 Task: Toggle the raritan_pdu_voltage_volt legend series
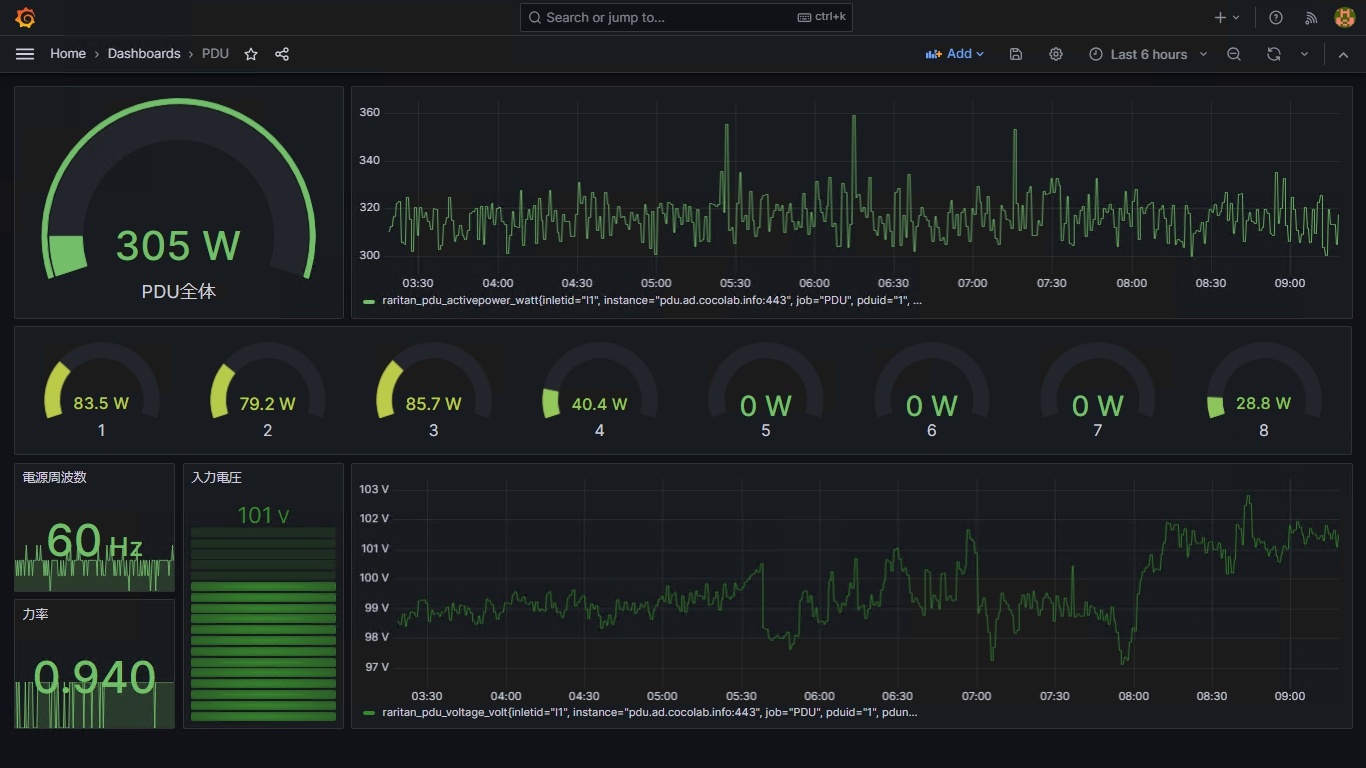[641, 713]
